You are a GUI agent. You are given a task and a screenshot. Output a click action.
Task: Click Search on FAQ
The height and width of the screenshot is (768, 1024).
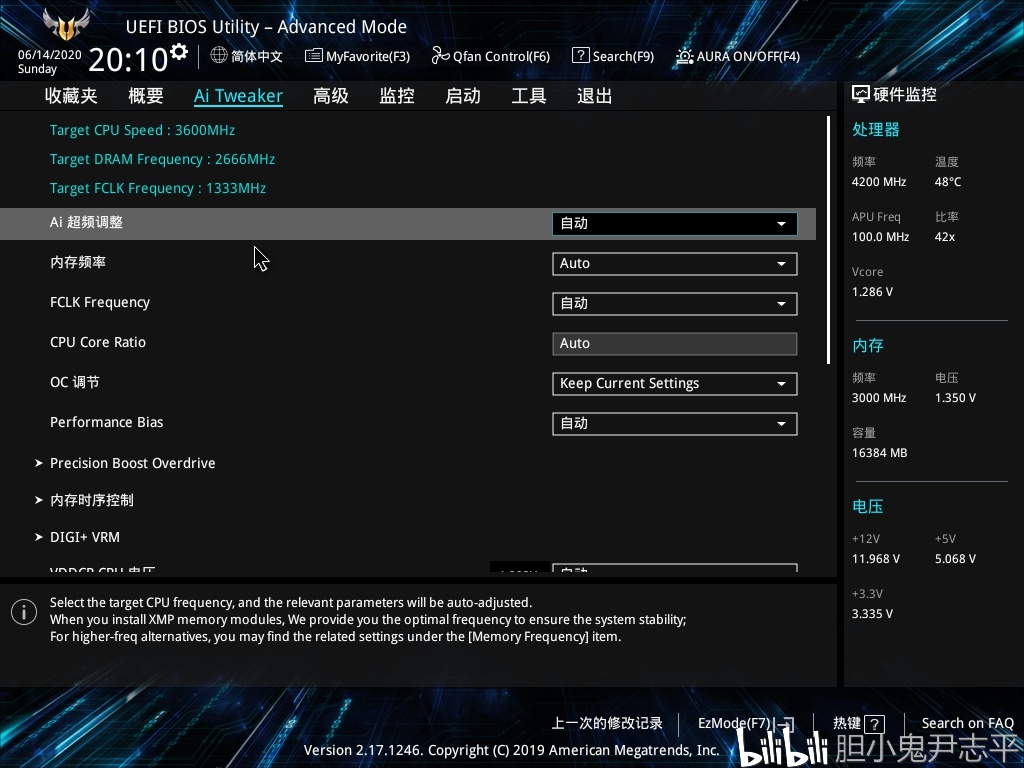point(967,723)
